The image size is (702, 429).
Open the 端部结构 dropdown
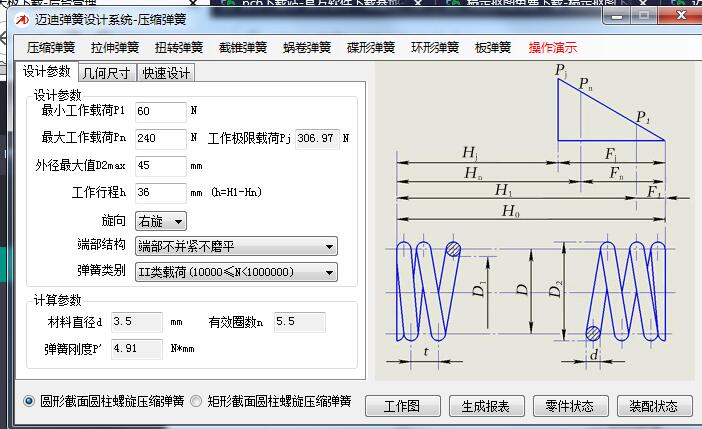click(x=236, y=246)
